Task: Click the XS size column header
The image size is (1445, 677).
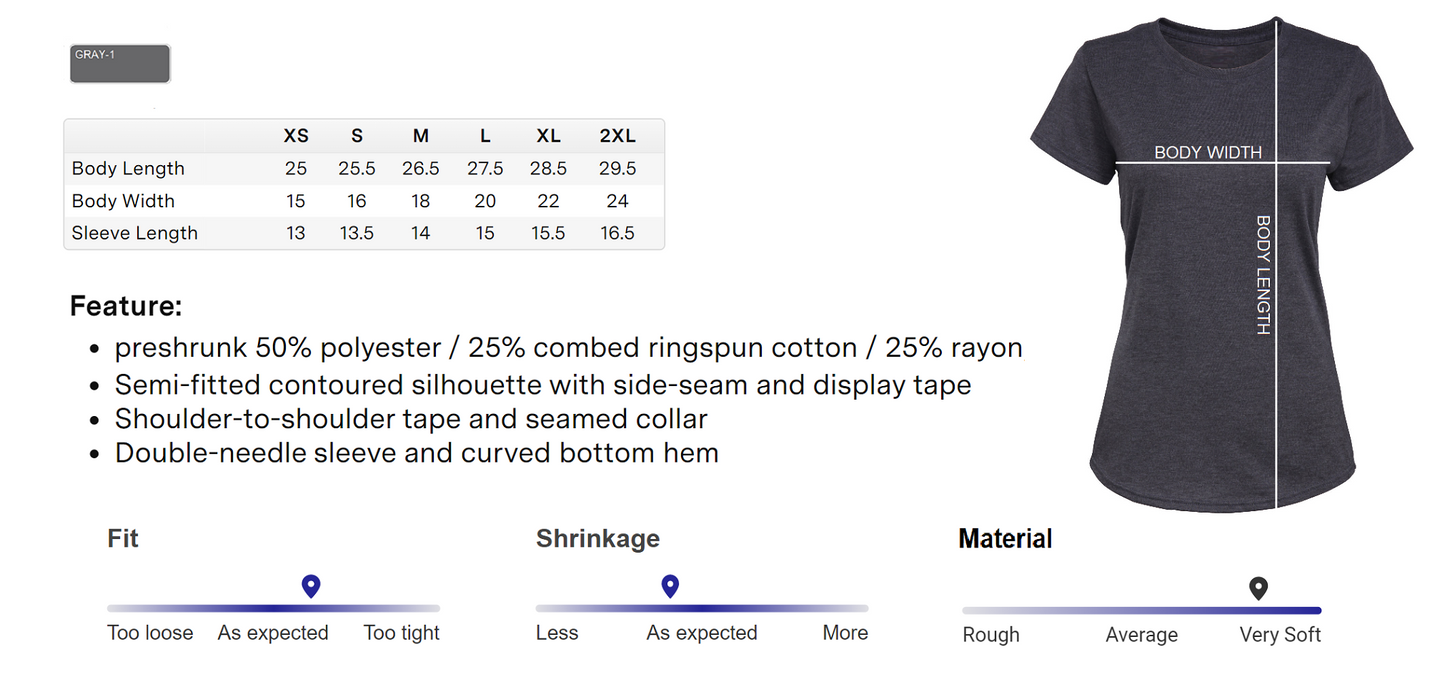Action: (296, 136)
